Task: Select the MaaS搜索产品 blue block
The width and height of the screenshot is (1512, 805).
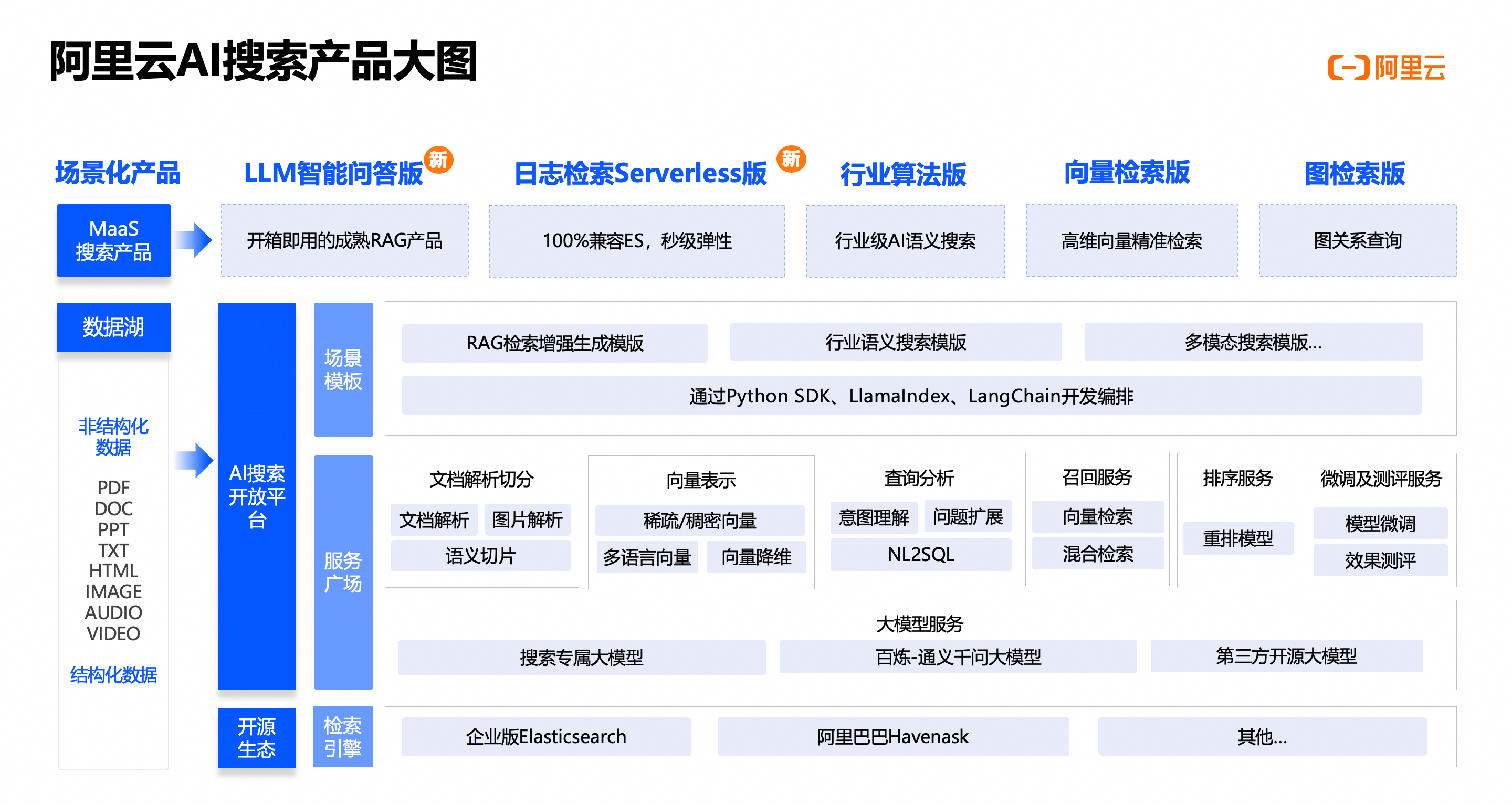Action: coord(113,240)
